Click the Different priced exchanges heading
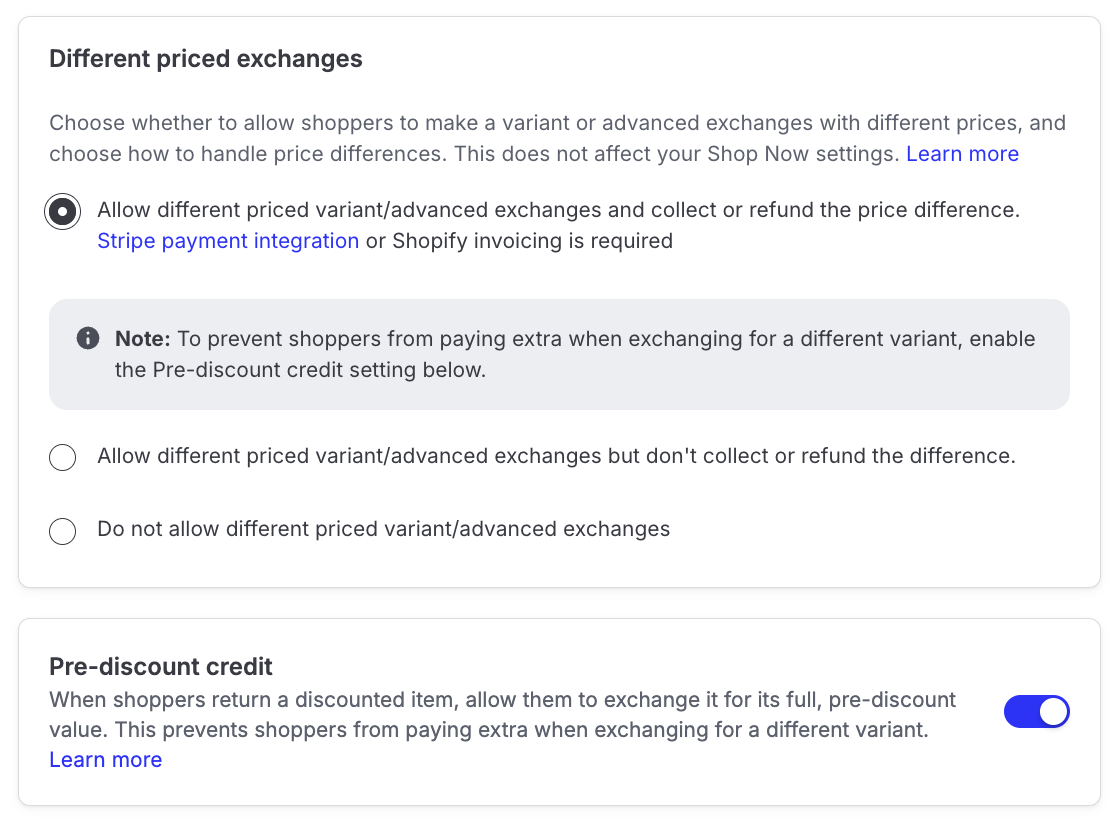 point(206,59)
